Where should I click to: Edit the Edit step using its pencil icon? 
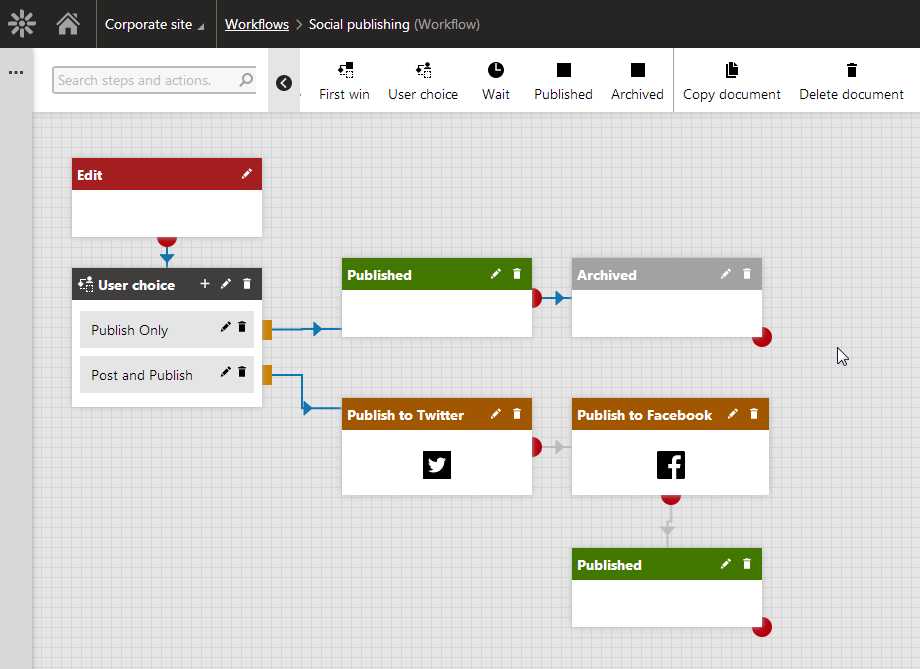(x=247, y=173)
